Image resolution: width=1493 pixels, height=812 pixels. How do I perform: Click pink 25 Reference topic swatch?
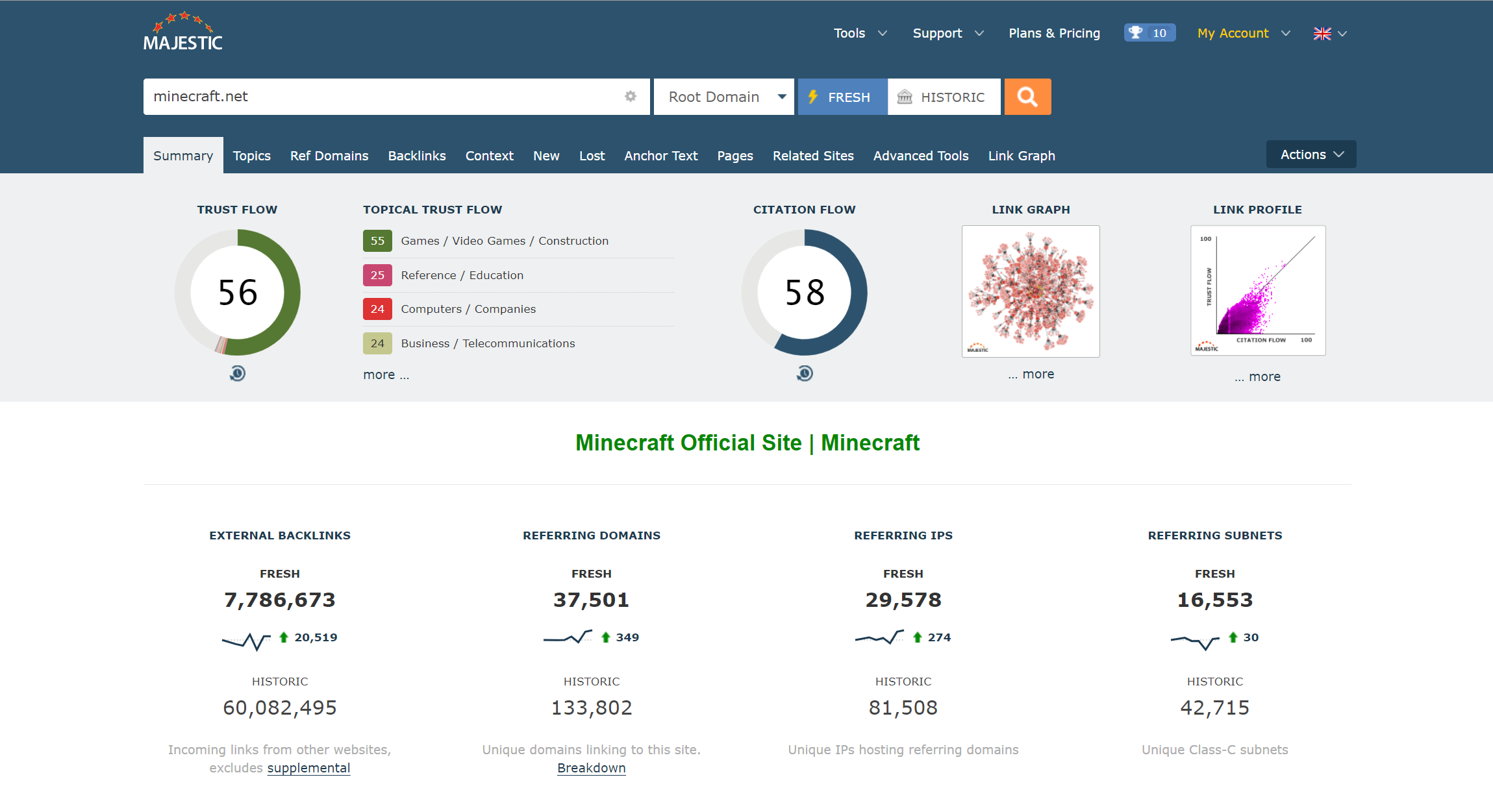(x=377, y=275)
